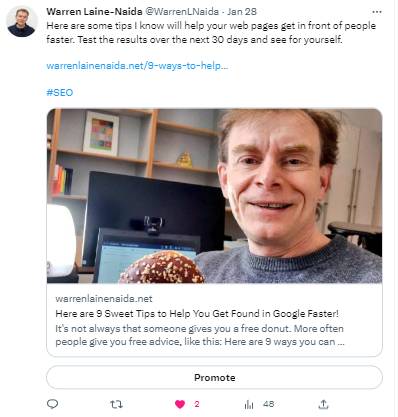Open the donut selfie preview image
This screenshot has width=398, height=417.
pos(214,196)
